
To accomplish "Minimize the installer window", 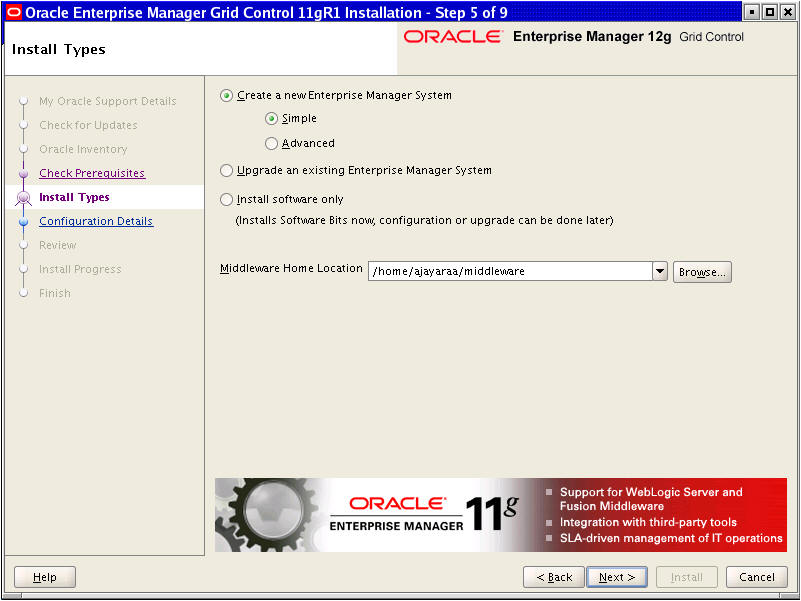I will [751, 12].
